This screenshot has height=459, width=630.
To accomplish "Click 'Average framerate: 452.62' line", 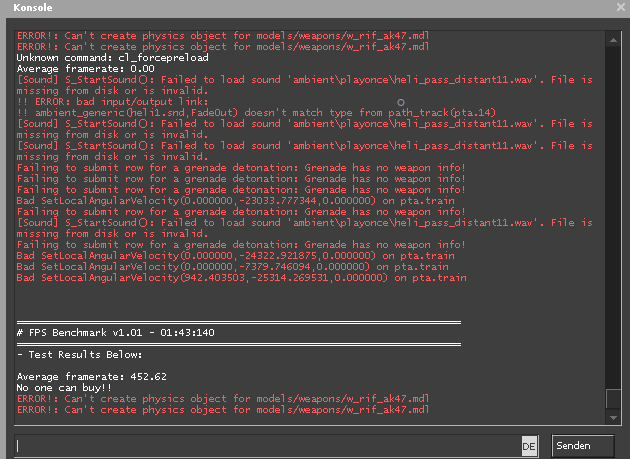I will click(92, 377).
